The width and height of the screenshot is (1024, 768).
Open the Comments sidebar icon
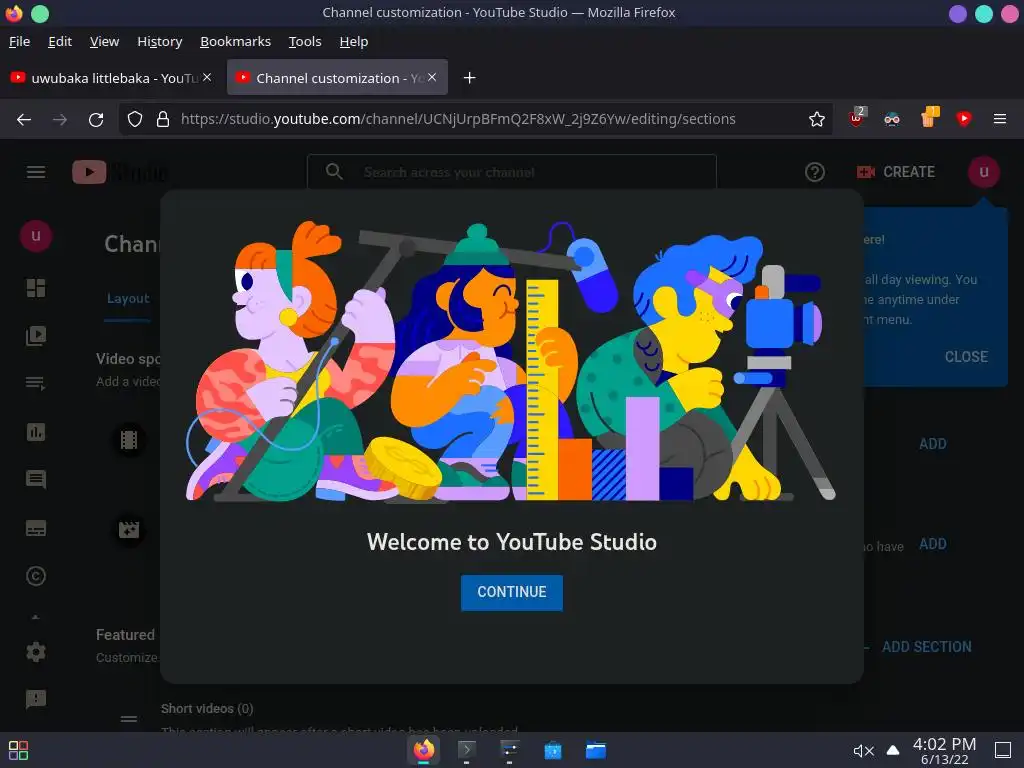coord(36,480)
